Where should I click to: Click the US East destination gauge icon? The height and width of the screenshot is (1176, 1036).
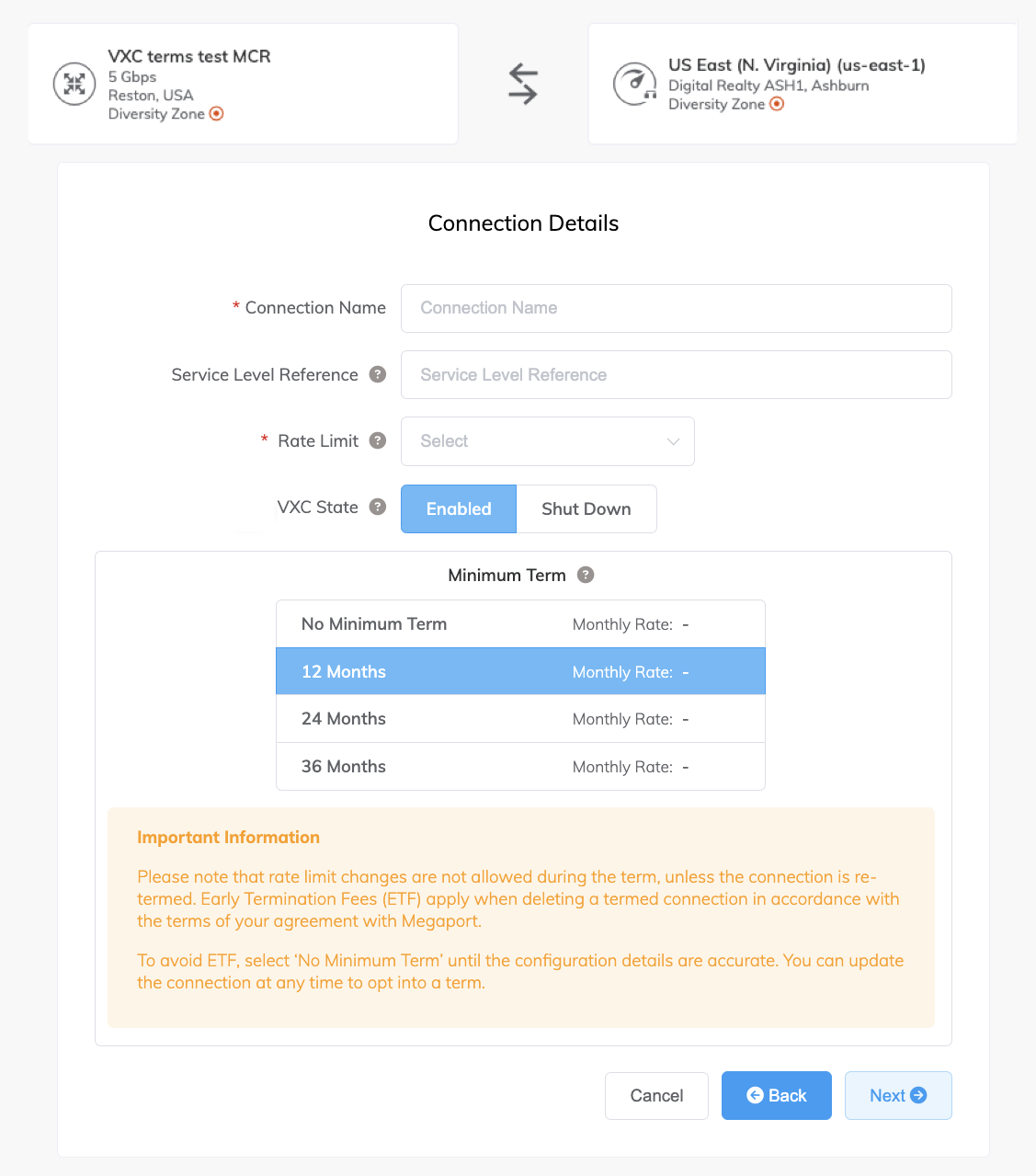click(634, 84)
